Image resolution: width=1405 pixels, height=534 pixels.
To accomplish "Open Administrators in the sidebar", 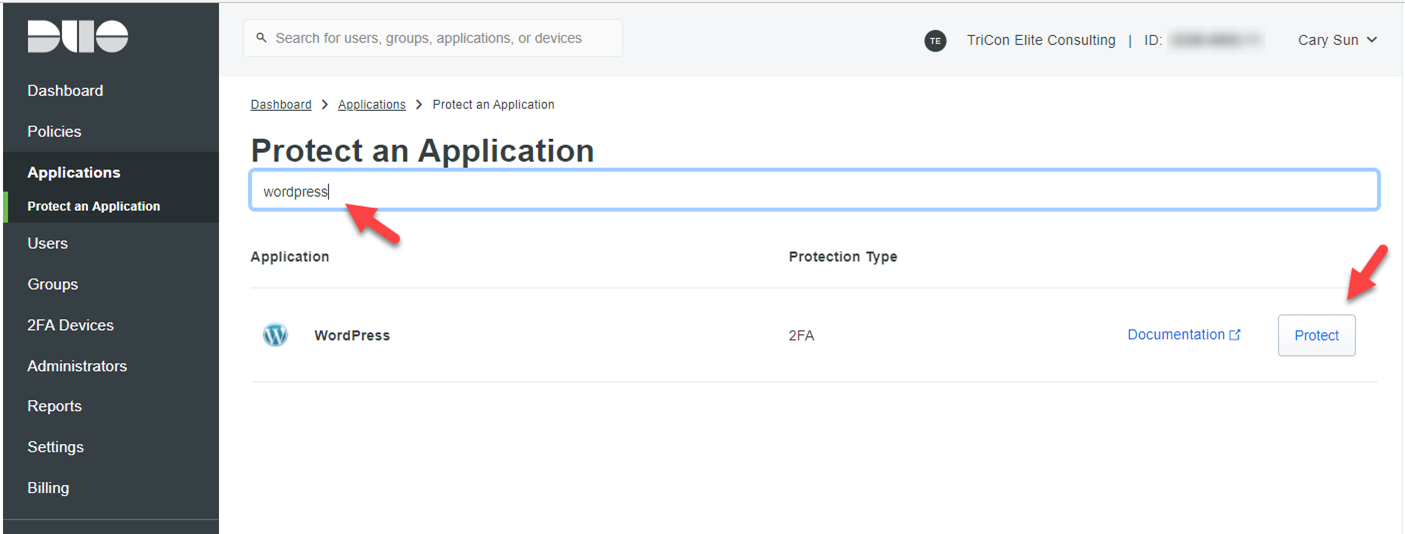I will (77, 366).
